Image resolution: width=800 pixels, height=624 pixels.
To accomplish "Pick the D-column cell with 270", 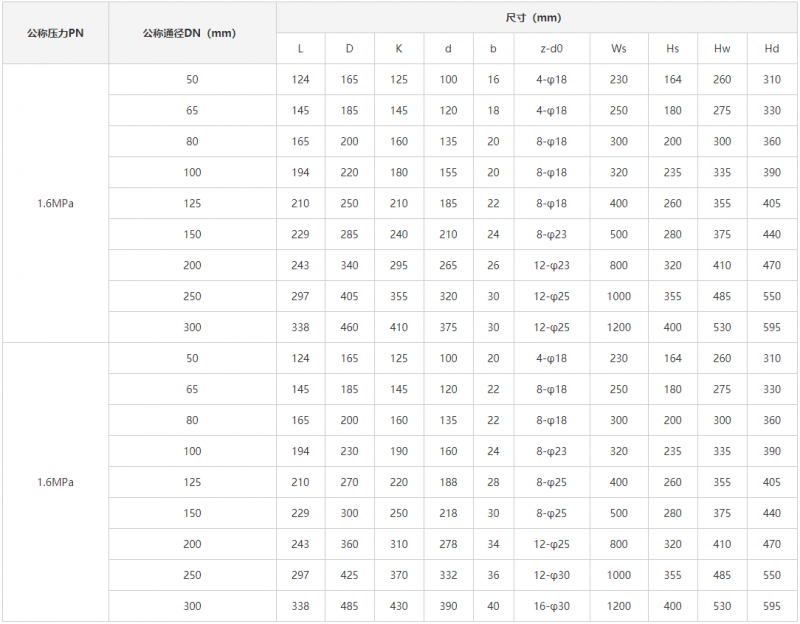I will 349,482.
